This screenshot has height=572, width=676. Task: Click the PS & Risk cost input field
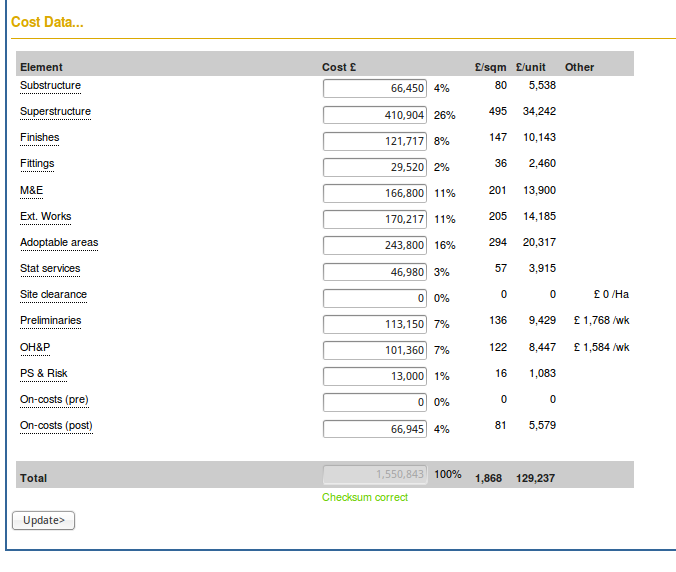(x=375, y=376)
